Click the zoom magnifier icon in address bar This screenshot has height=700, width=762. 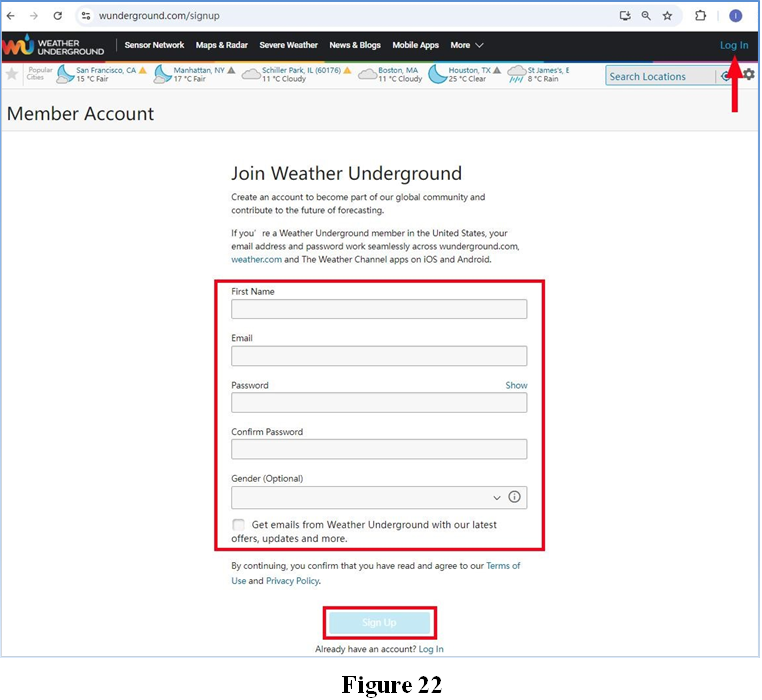(646, 16)
